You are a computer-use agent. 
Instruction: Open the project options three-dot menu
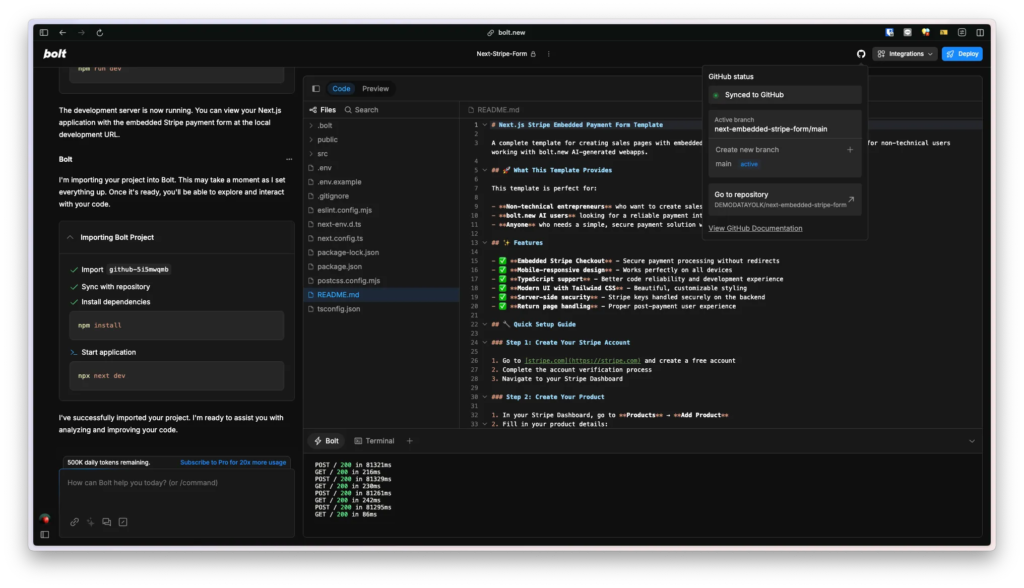549,54
